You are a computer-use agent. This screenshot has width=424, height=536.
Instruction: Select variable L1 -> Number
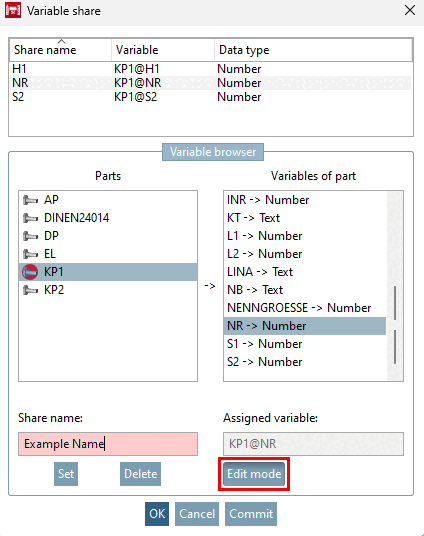305,236
